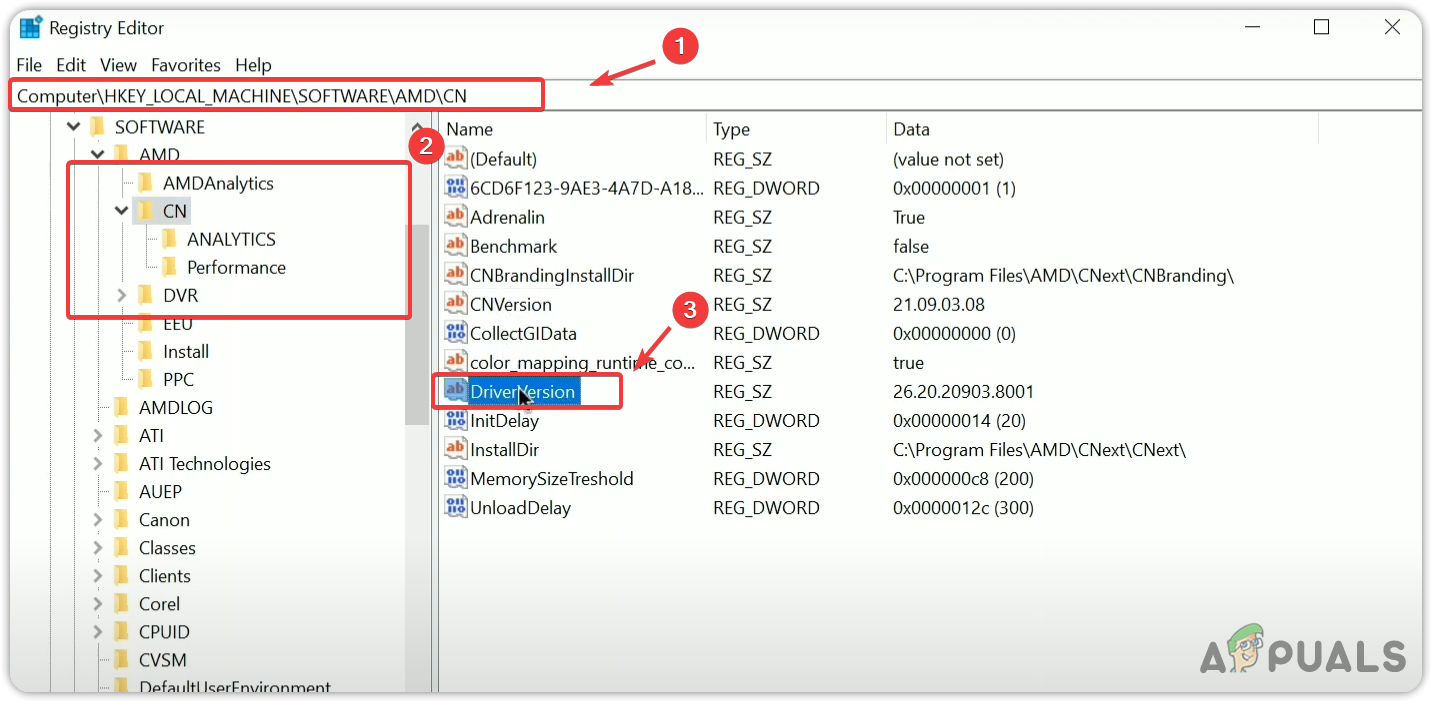This screenshot has height=702, width=1432.
Task: Sort values by the Name column header
Action: click(466, 129)
